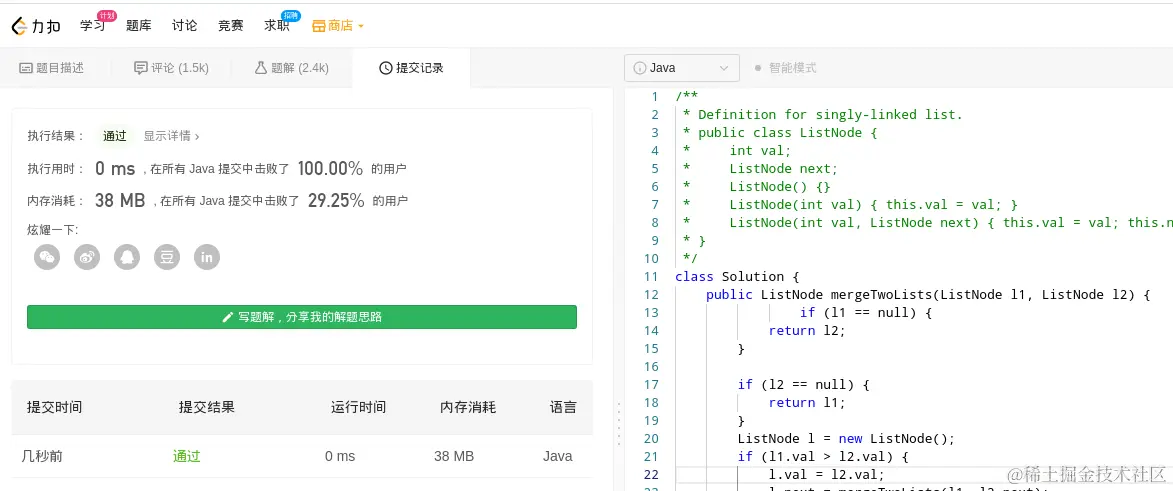Screen dimensions: 1173x491
Task: Click the 29.25% memory percentile
Action: [x=336, y=201]
